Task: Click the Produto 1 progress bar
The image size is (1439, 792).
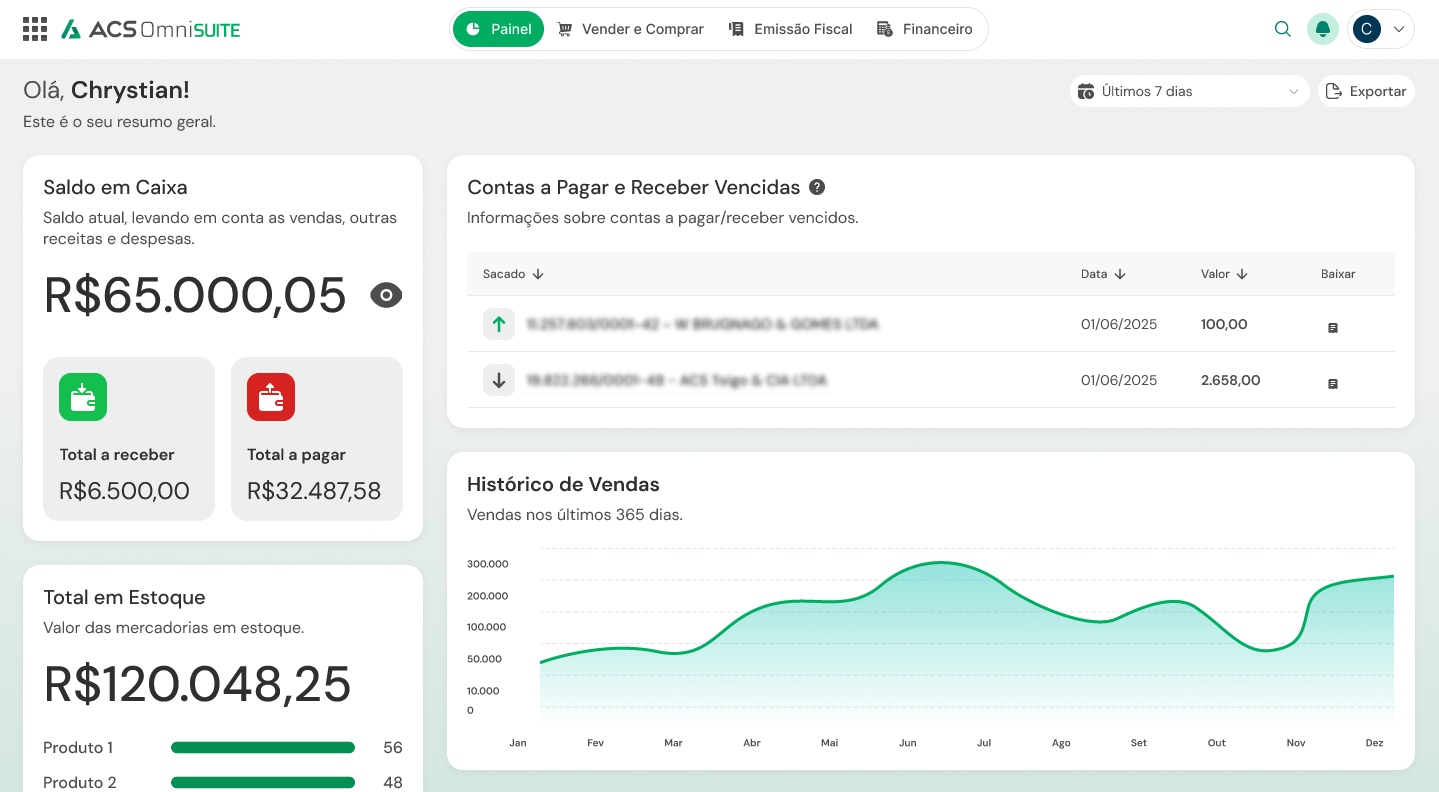Action: (262, 747)
